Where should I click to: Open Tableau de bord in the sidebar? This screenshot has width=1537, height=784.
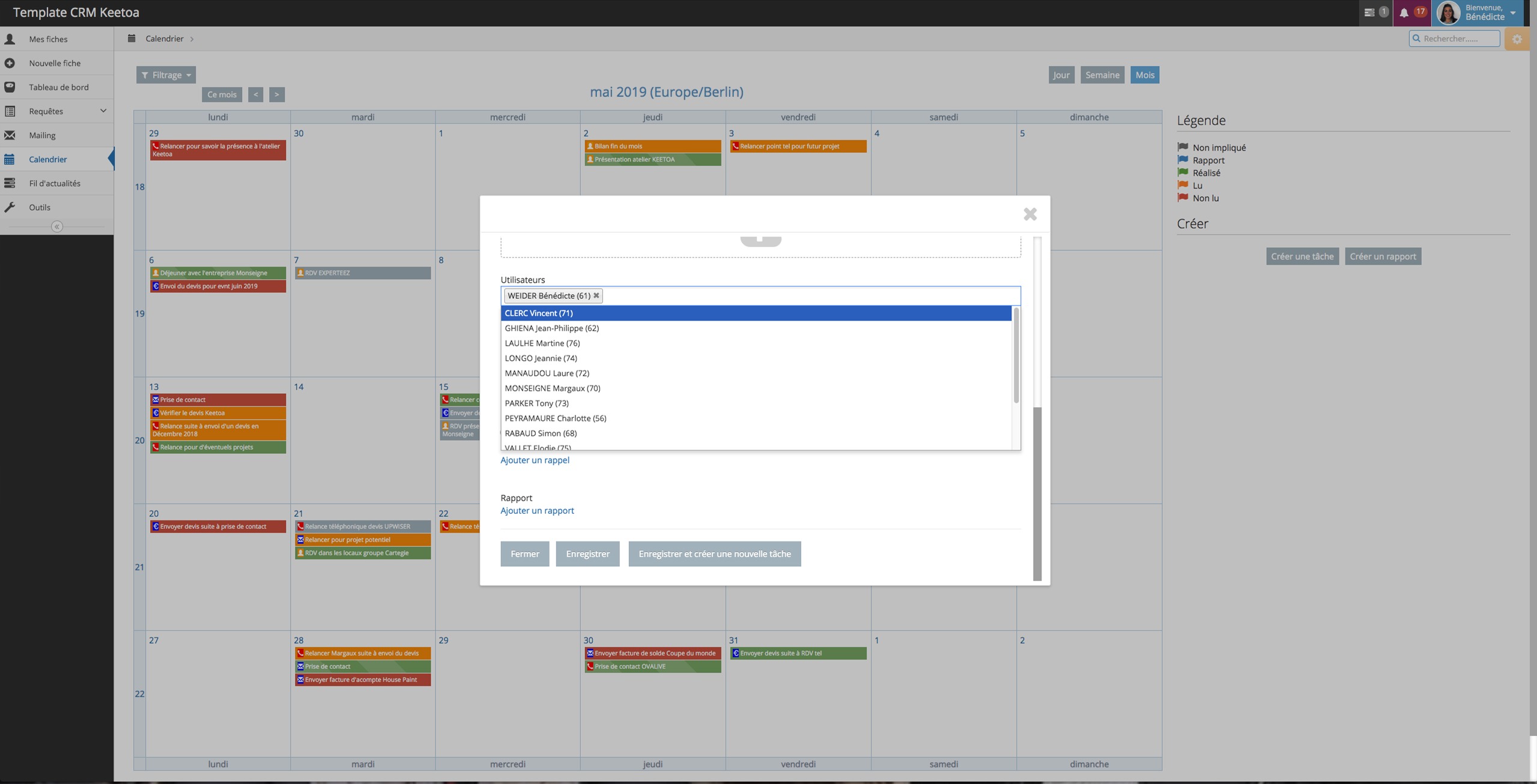click(58, 87)
